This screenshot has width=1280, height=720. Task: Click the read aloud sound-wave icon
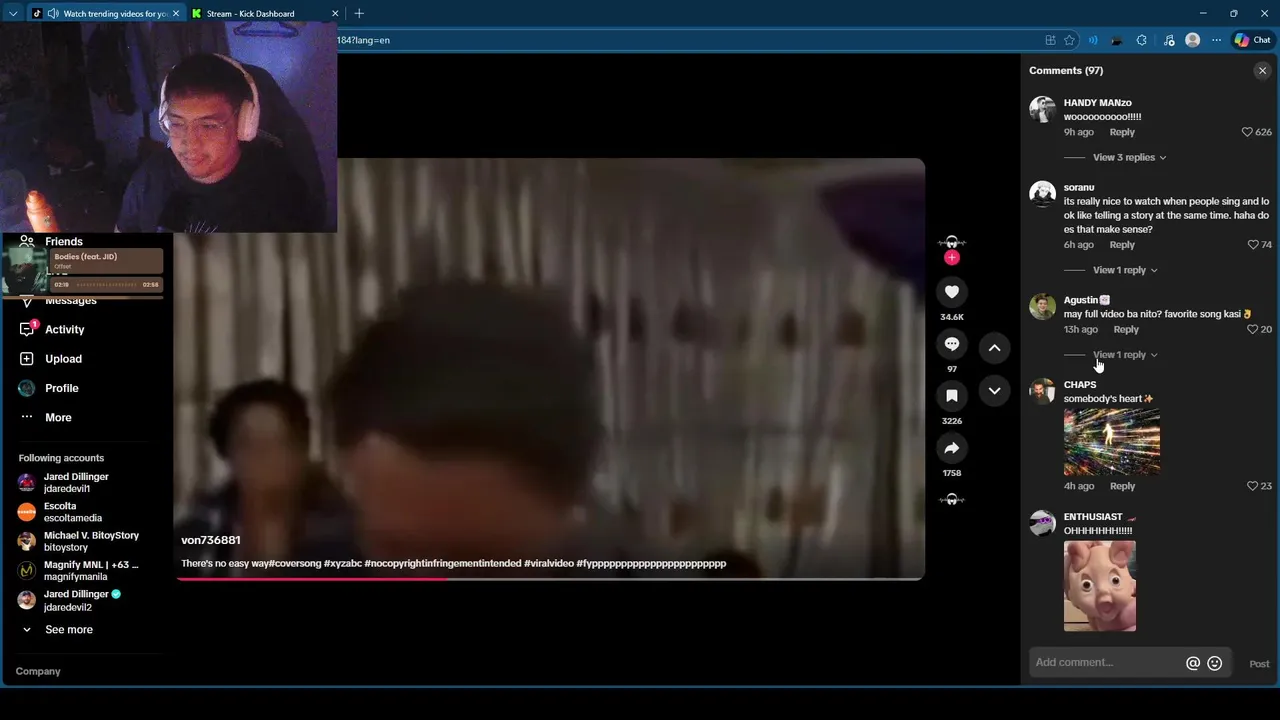(1093, 40)
